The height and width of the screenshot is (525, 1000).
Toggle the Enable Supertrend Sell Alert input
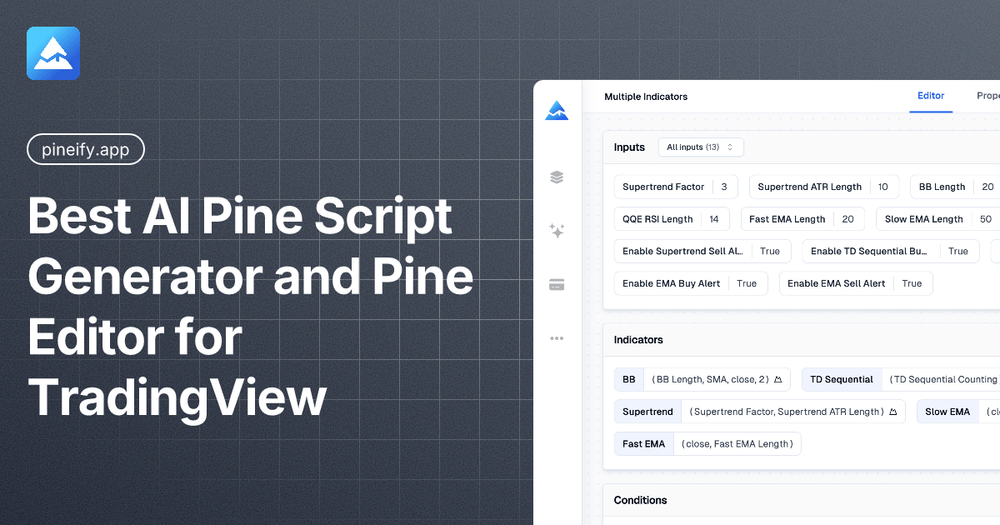click(702, 251)
